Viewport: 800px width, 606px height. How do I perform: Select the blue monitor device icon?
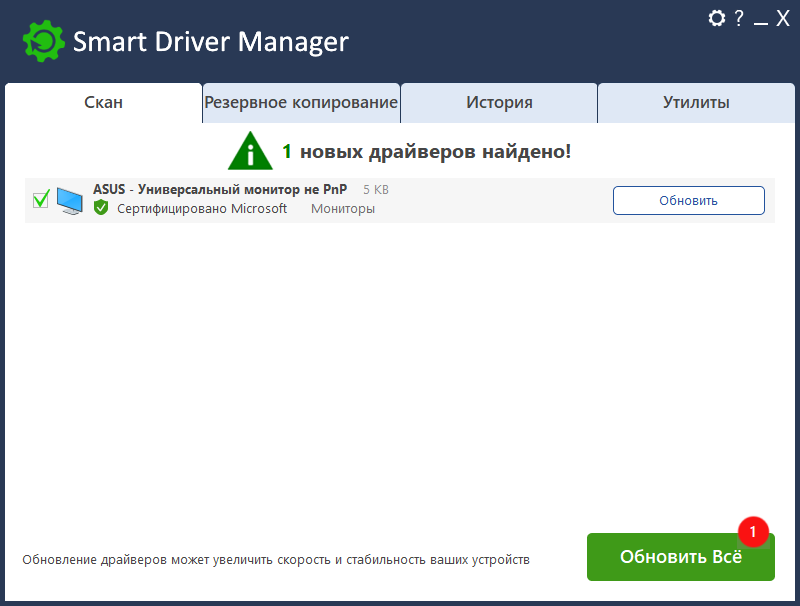[70, 200]
